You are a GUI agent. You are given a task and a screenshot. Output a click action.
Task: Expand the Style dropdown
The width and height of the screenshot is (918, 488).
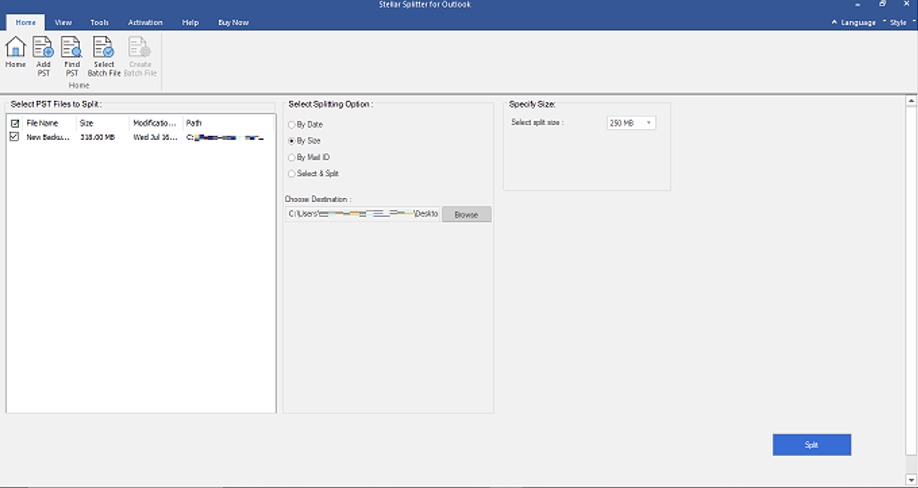pyautogui.click(x=900, y=22)
